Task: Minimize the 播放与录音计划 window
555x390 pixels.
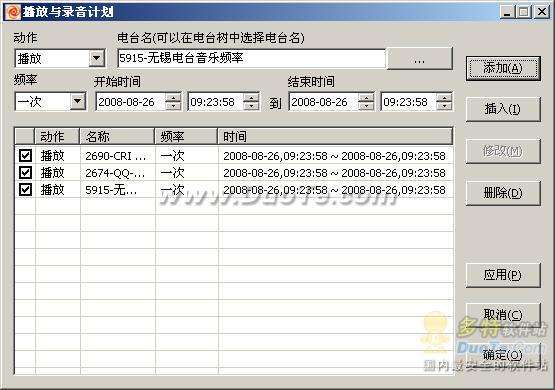Action: coord(507,12)
